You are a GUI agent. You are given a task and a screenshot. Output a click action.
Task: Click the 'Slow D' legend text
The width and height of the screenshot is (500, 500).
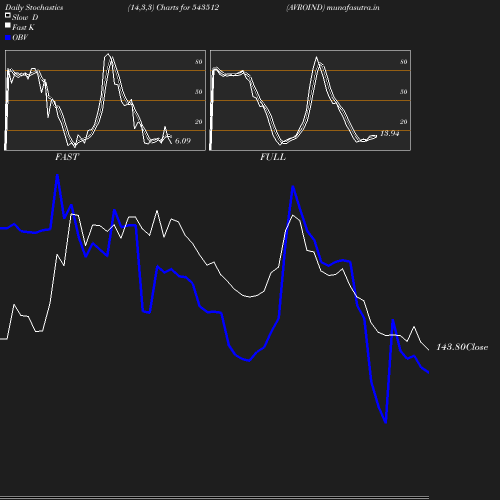25,17
